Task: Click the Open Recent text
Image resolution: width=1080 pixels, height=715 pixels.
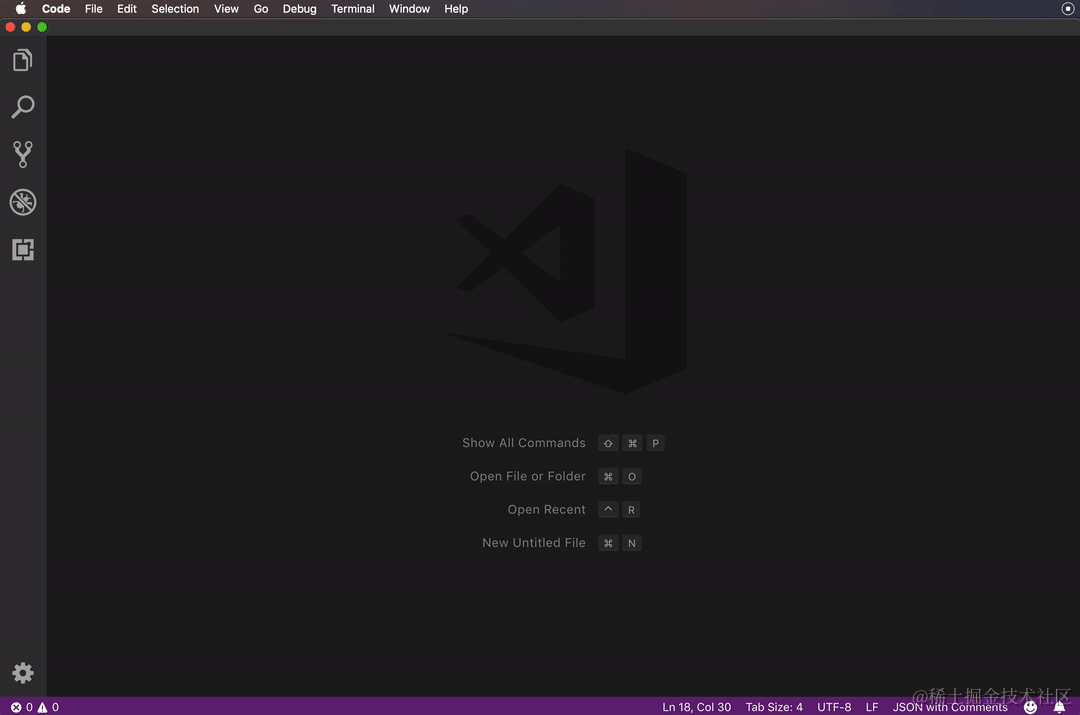Action: coord(546,510)
